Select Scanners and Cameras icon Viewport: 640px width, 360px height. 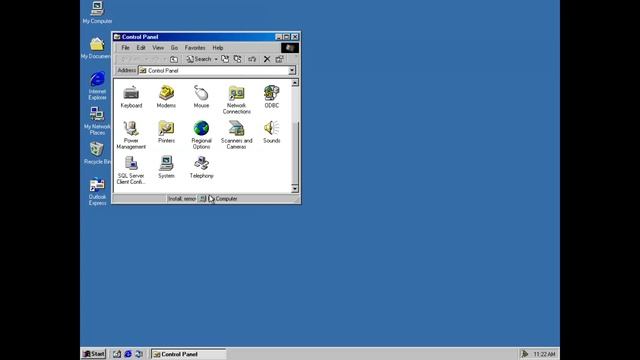click(236, 135)
